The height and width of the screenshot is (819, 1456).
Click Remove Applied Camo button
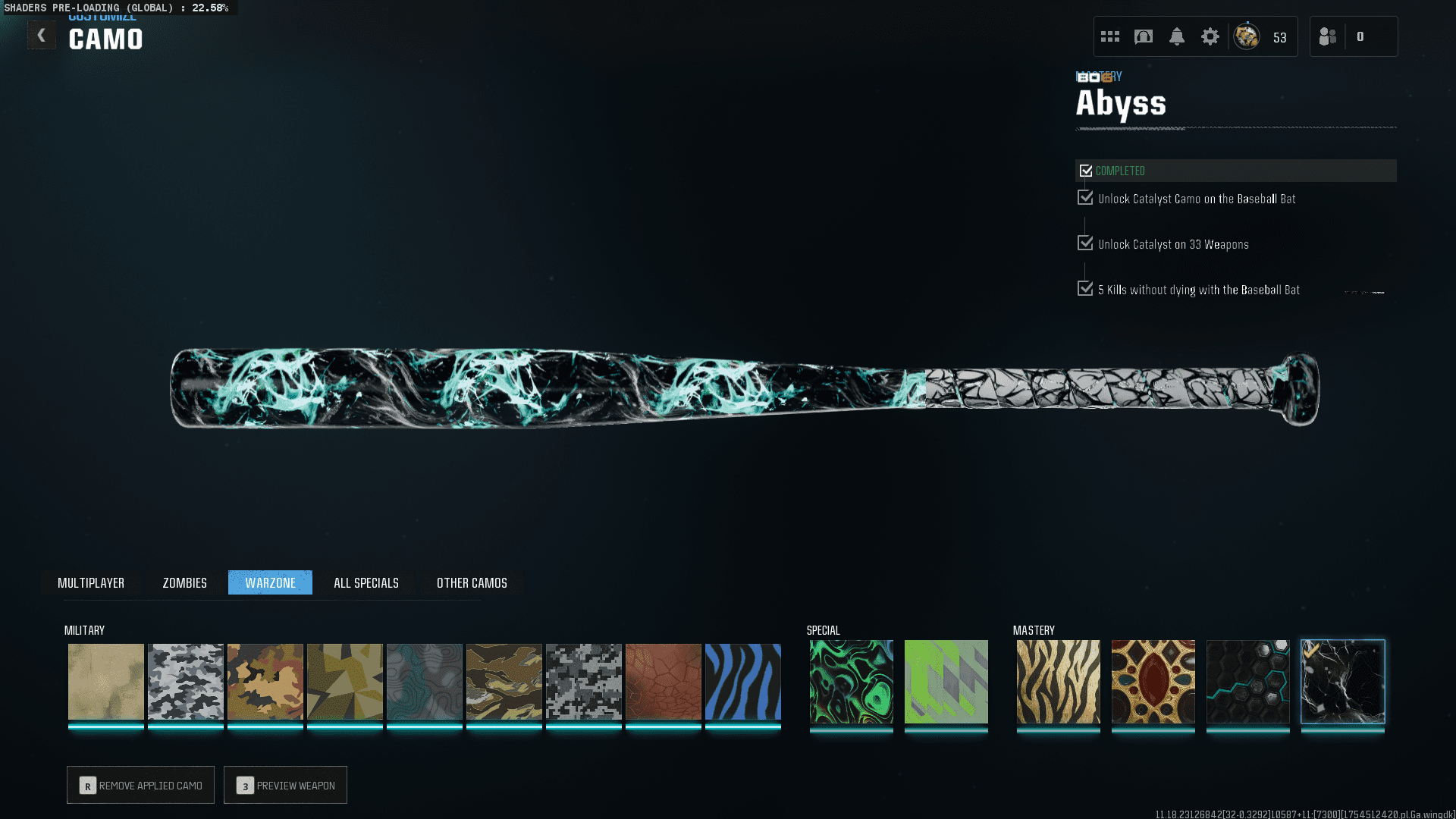coord(140,785)
